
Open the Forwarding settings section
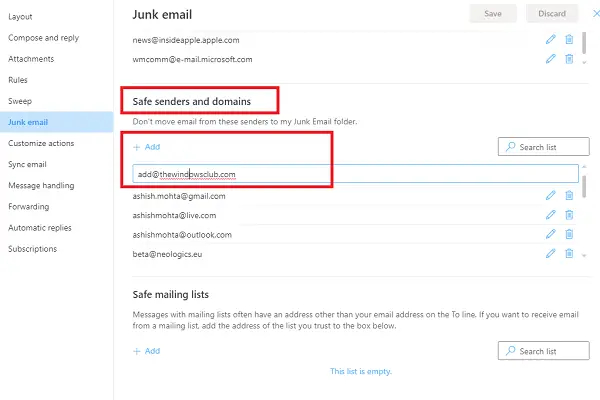pos(31,207)
